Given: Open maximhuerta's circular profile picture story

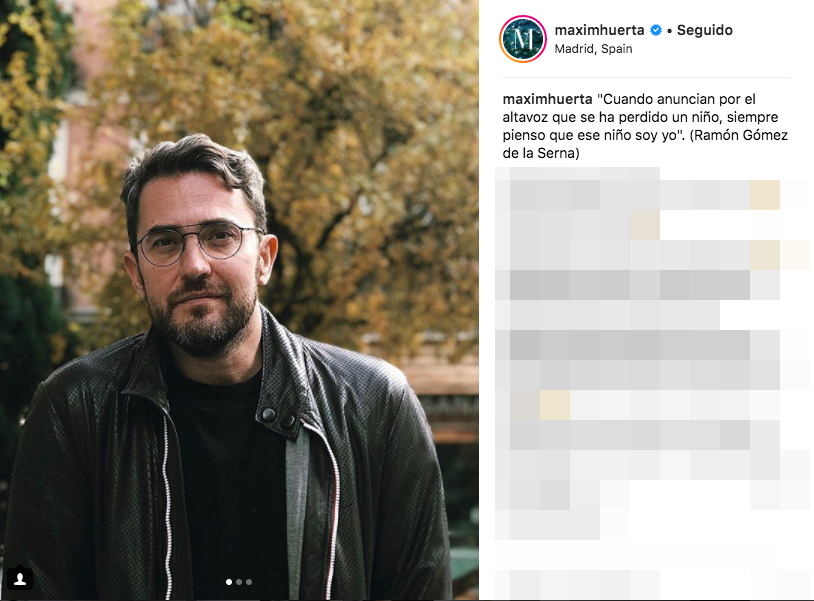Looking at the screenshot, I should pyautogui.click(x=523, y=39).
